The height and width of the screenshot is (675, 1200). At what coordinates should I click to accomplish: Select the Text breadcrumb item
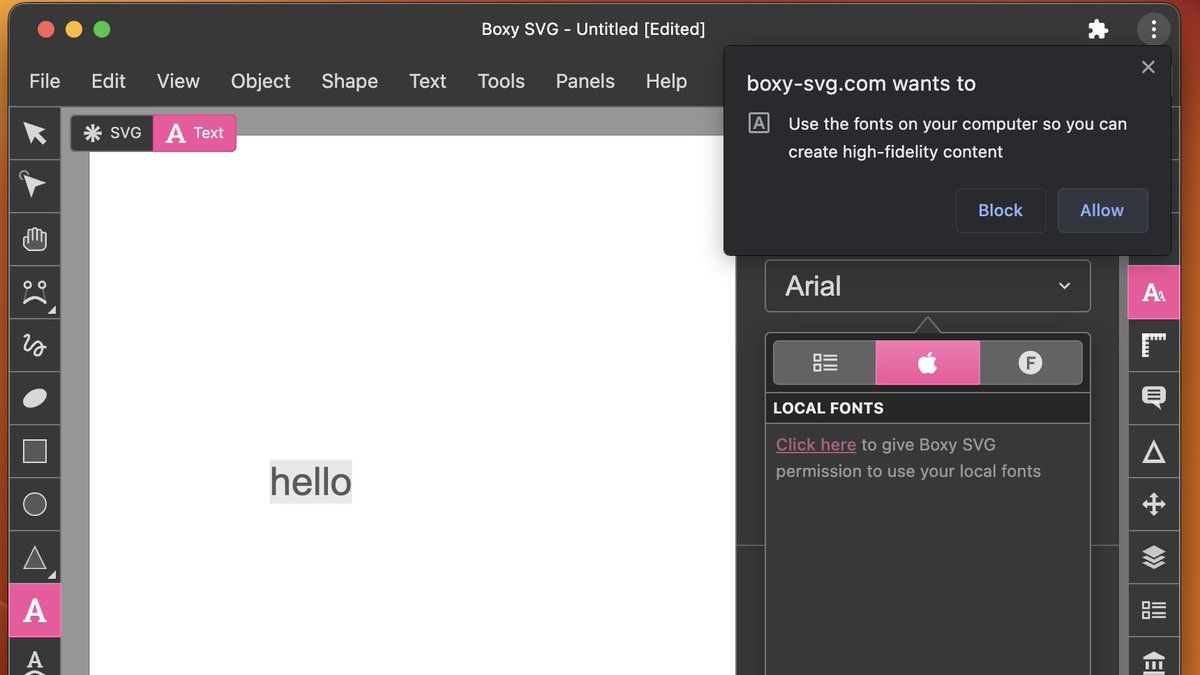coord(195,133)
